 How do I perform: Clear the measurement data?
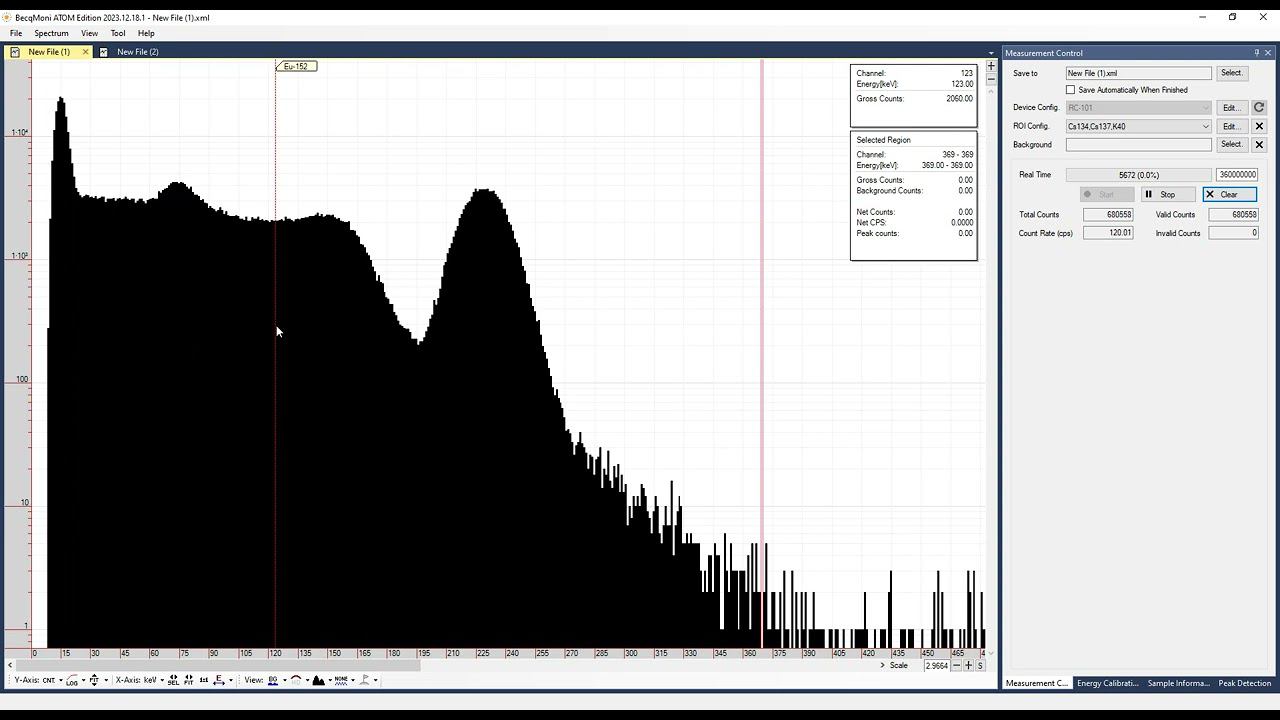[x=1229, y=195]
